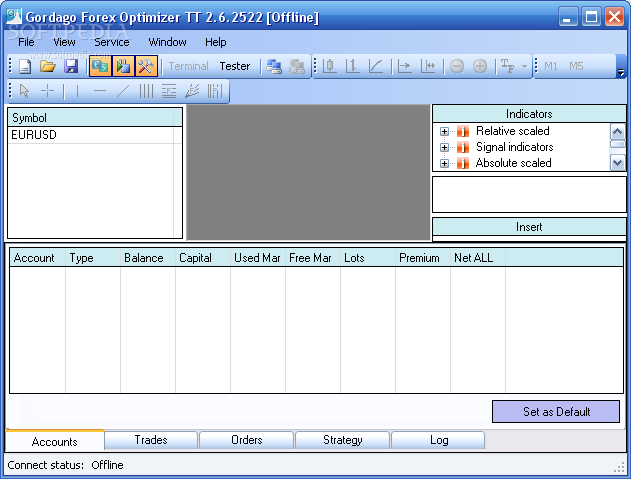The width and height of the screenshot is (631, 479).
Task: Select the periods separator tool
Action: coord(215,91)
